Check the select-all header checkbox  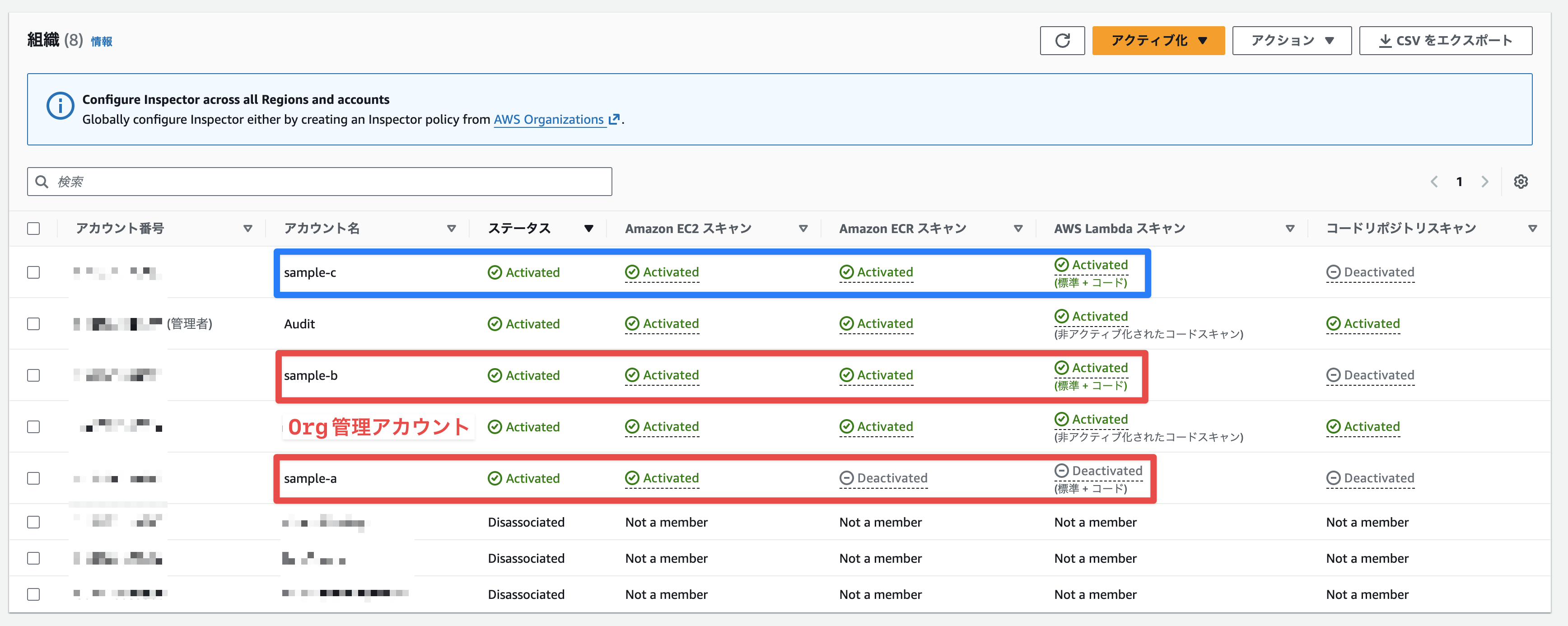pos(33,229)
